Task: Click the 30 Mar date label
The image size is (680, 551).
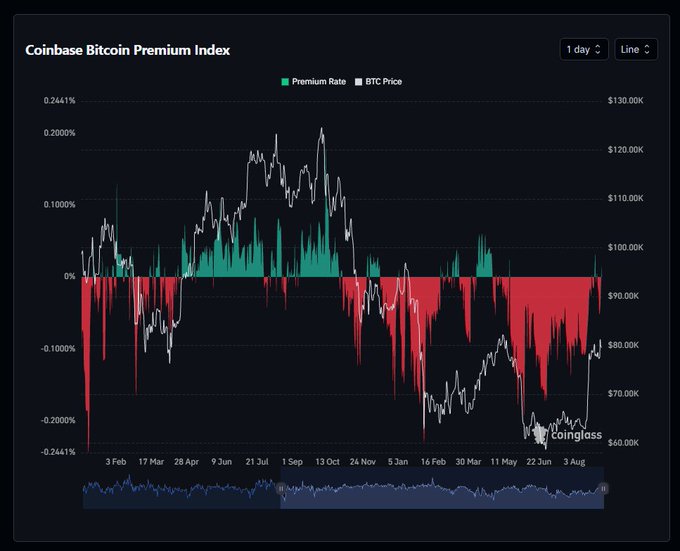Action: point(468,462)
